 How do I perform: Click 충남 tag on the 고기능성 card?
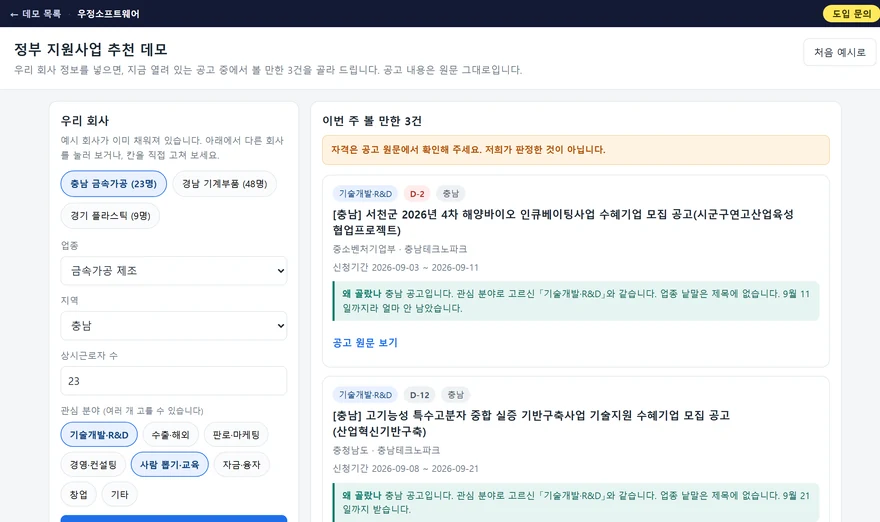point(456,395)
